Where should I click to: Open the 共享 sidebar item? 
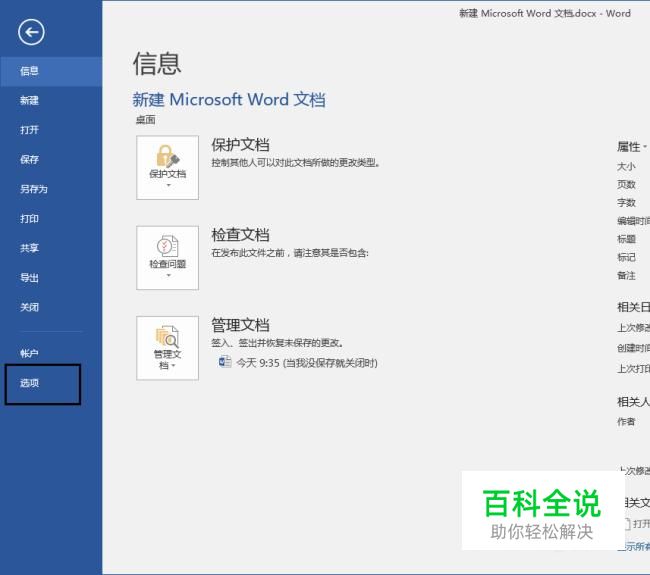click(51, 248)
